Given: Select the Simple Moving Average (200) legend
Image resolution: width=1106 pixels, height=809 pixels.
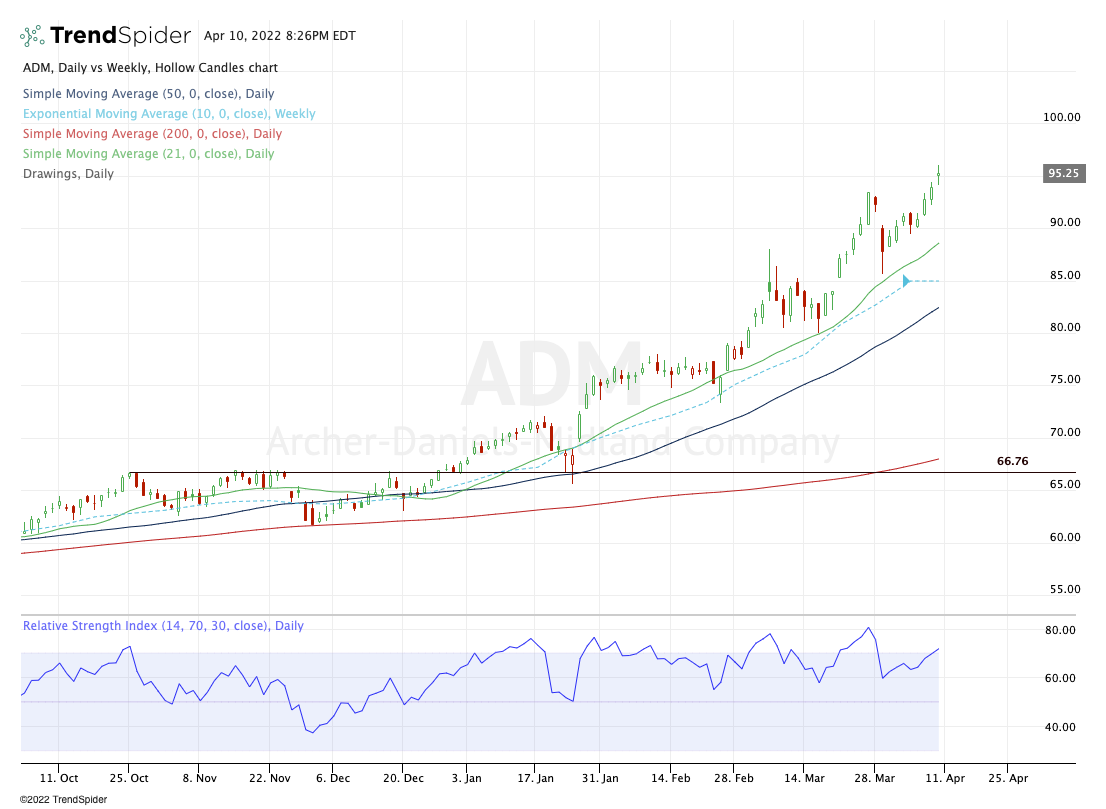Looking at the screenshot, I should pos(152,133).
